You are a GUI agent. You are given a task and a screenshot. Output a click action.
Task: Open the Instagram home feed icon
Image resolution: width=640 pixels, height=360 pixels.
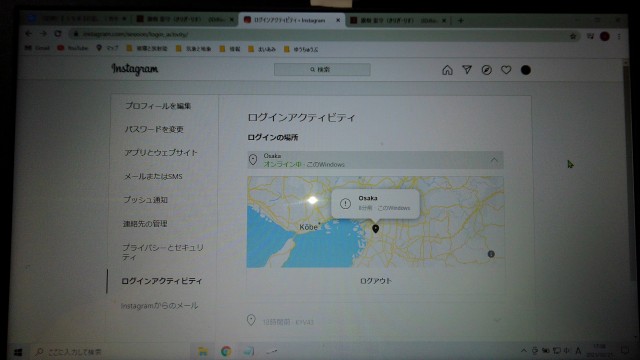tap(447, 70)
